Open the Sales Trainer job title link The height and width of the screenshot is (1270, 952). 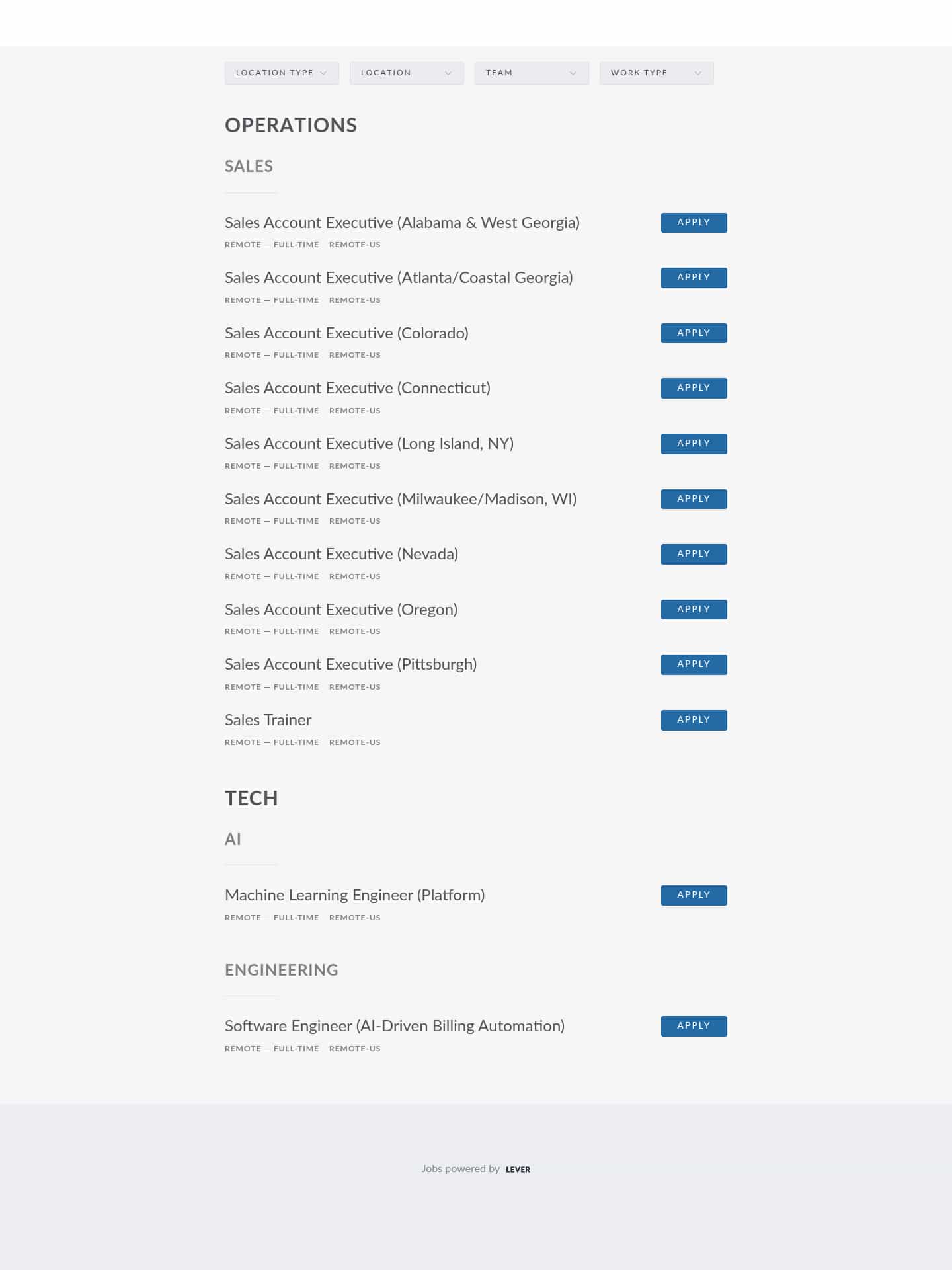[x=268, y=720]
